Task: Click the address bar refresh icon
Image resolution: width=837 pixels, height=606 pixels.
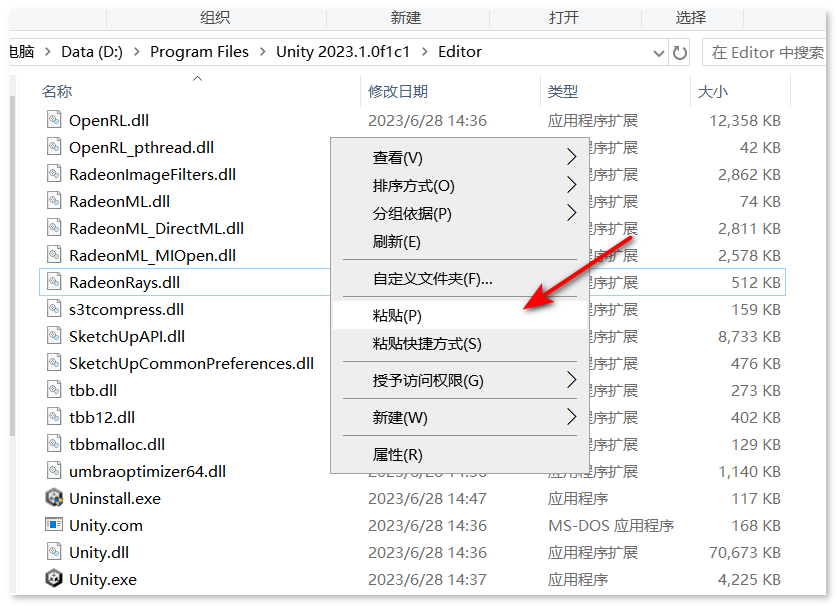Action: click(680, 52)
